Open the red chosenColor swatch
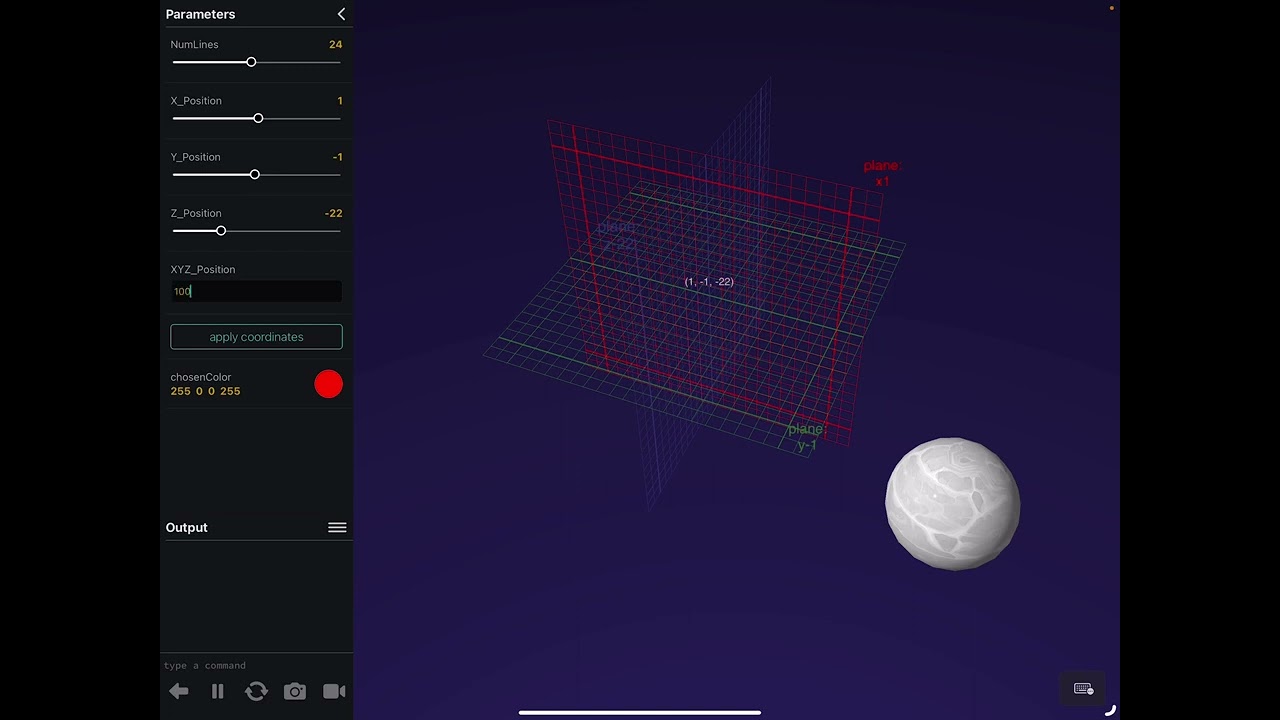 coord(328,384)
